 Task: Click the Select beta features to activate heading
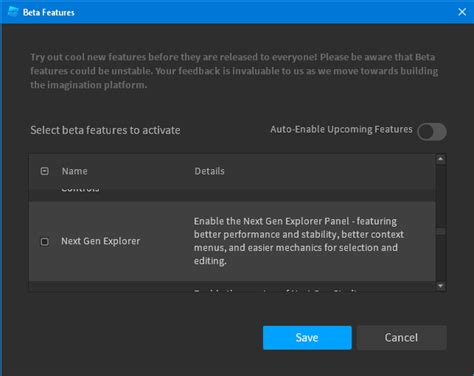(x=105, y=130)
